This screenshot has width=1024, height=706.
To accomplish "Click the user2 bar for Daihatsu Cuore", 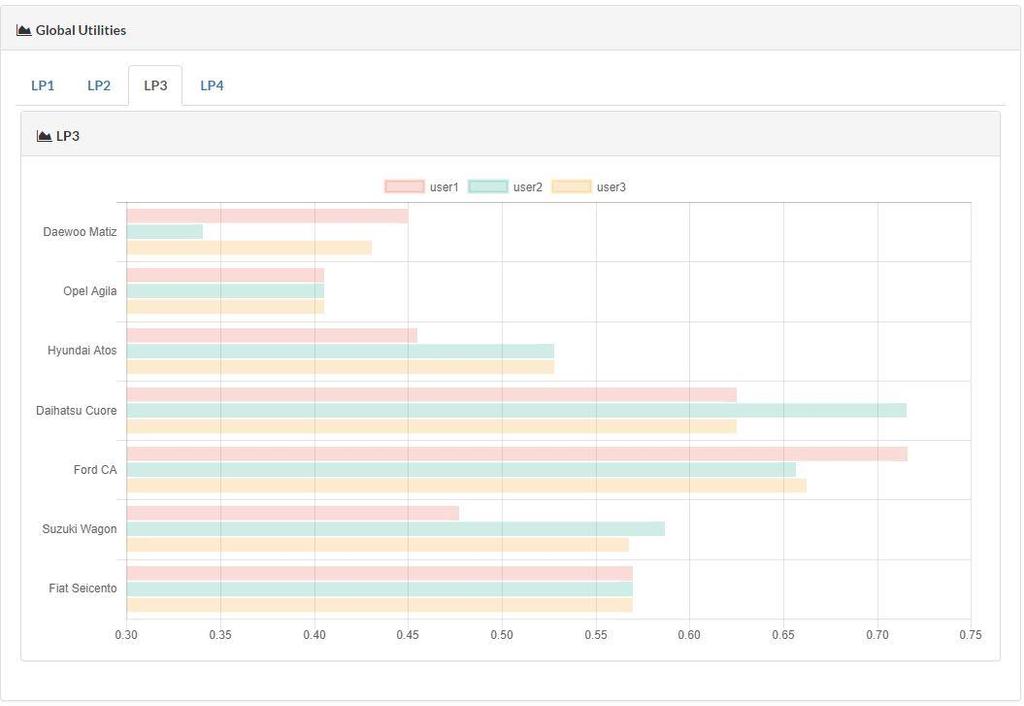I will tap(517, 410).
